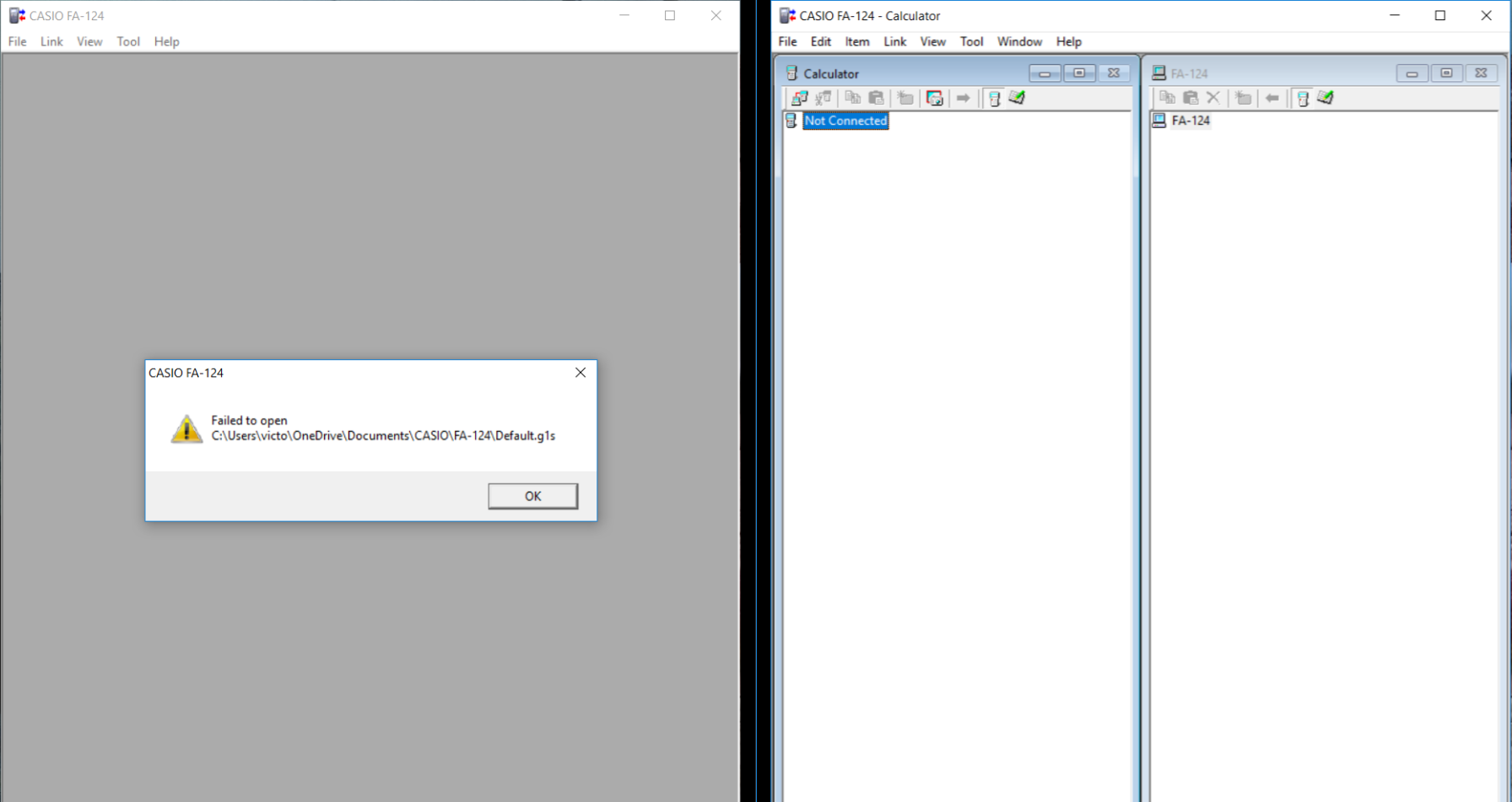Open Link menu in the left CASIO FA-124 window

click(51, 41)
